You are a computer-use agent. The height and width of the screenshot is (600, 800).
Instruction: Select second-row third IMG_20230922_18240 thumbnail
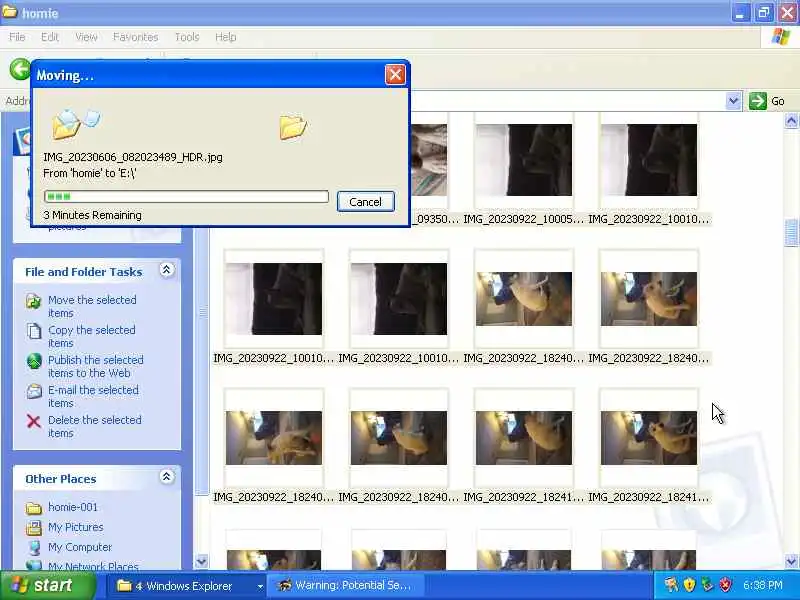[524, 299]
